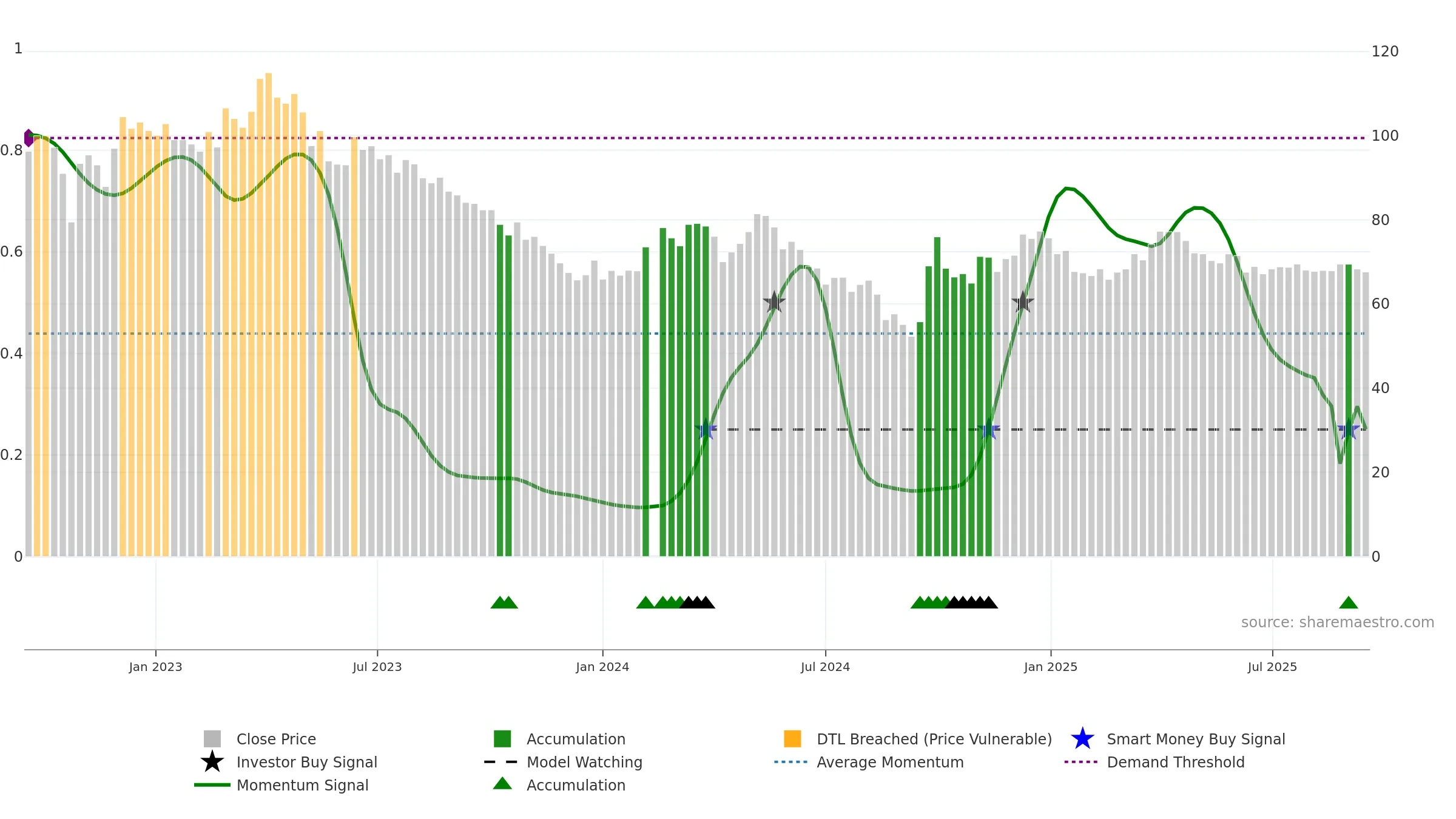
Task: Toggle the Demand Threshold legend entry
Action: click(1154, 762)
